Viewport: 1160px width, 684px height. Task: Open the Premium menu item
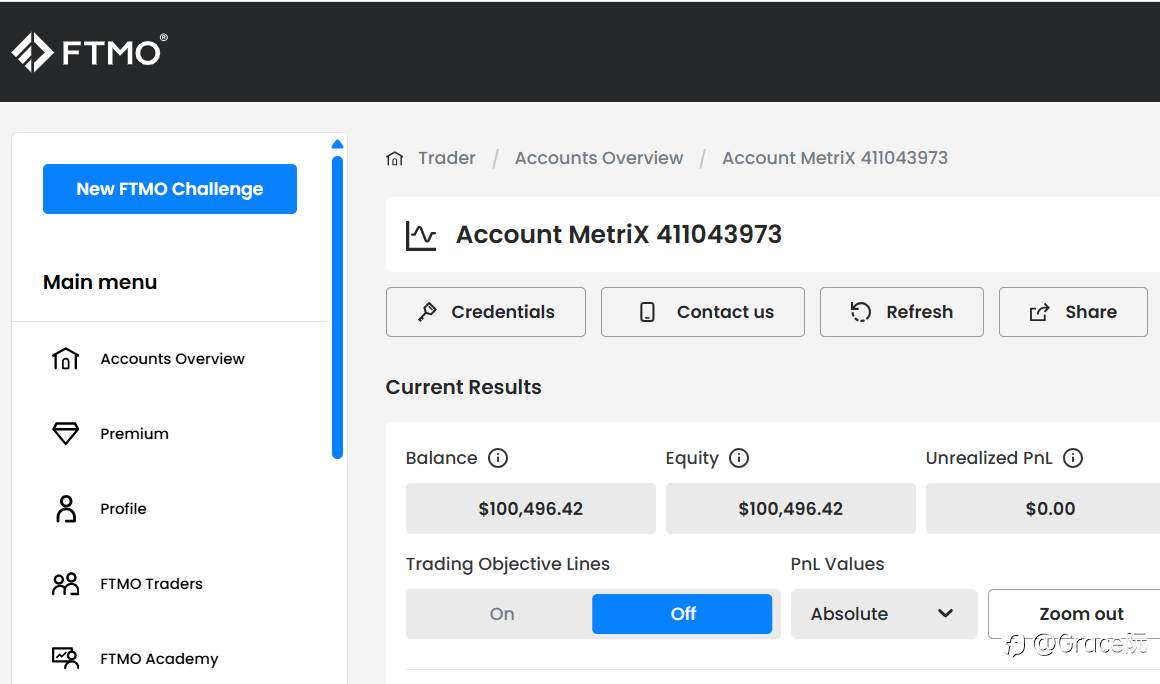[135, 434]
